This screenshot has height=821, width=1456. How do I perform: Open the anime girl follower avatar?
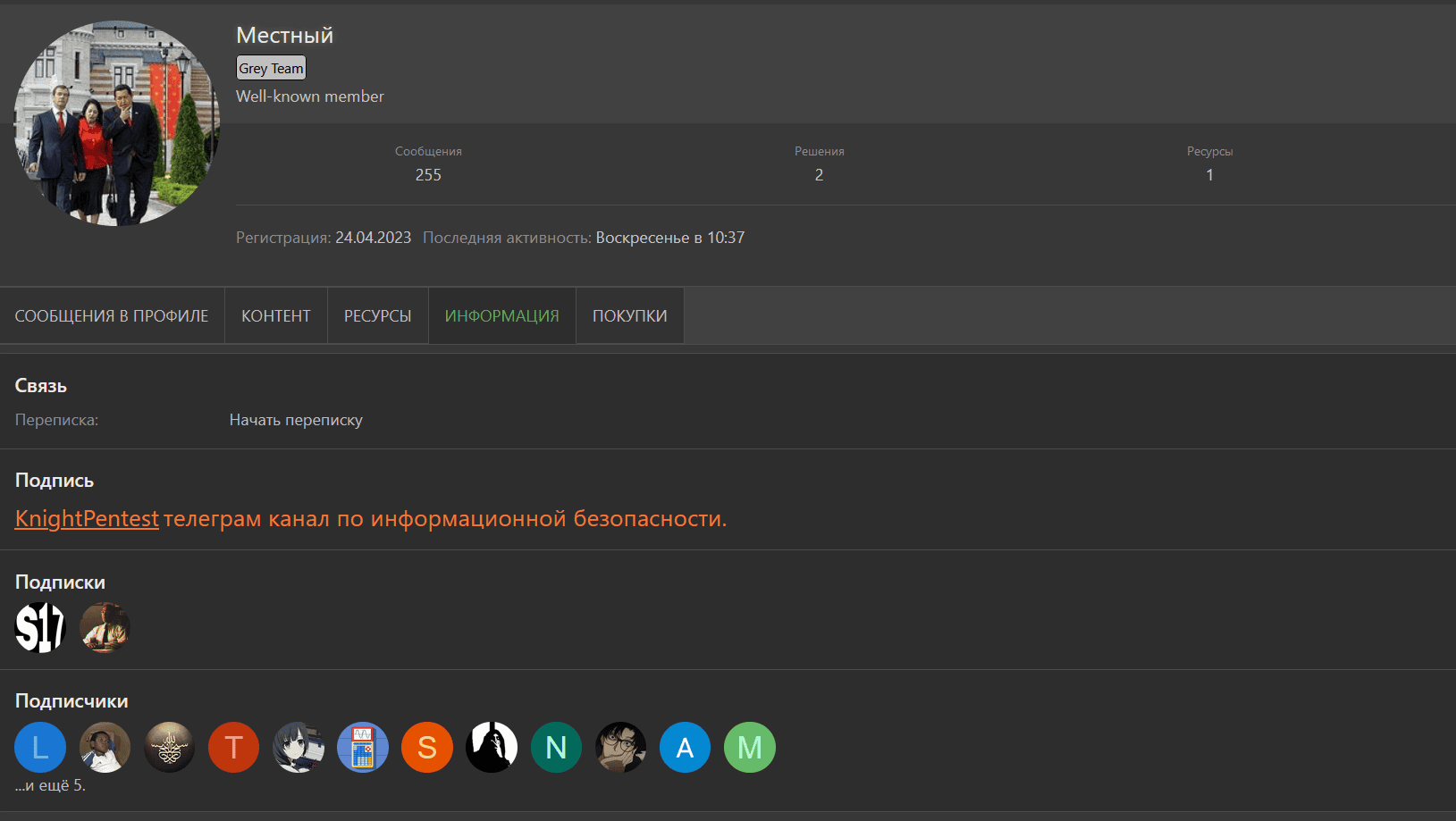coord(299,747)
